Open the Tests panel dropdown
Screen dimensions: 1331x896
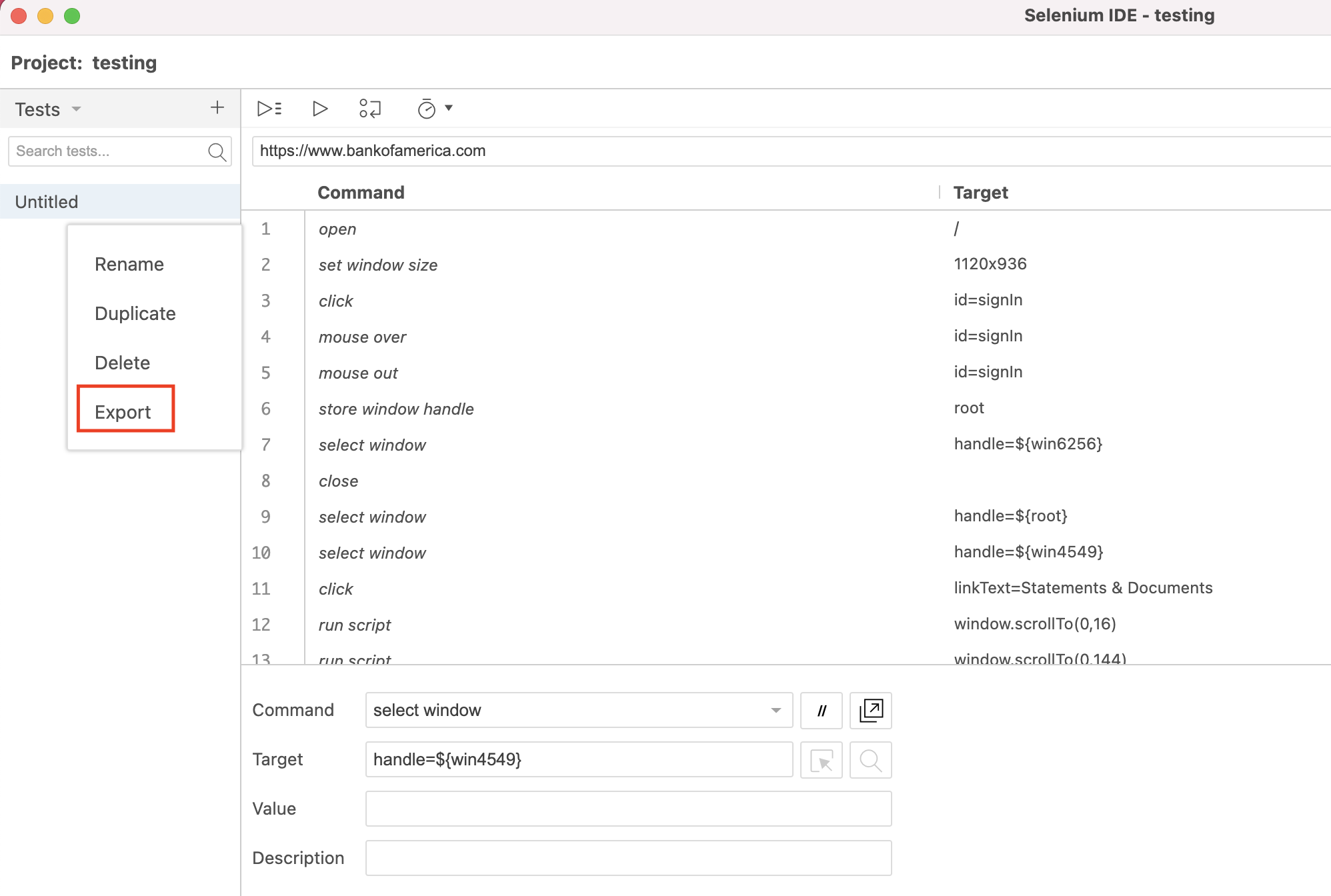click(75, 109)
